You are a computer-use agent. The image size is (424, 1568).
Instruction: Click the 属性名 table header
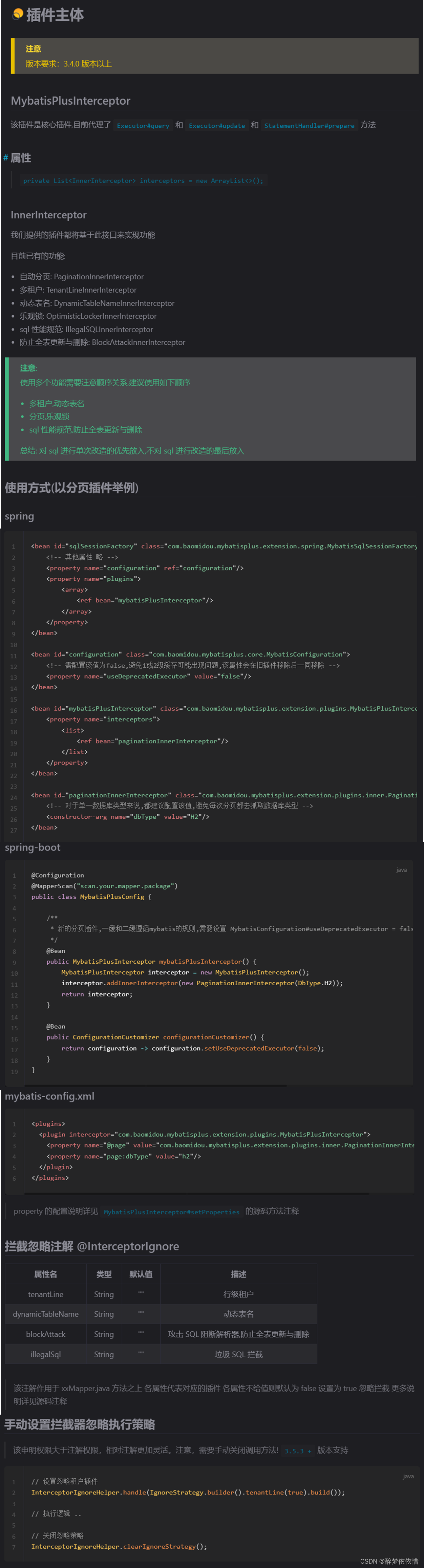coord(45,1274)
